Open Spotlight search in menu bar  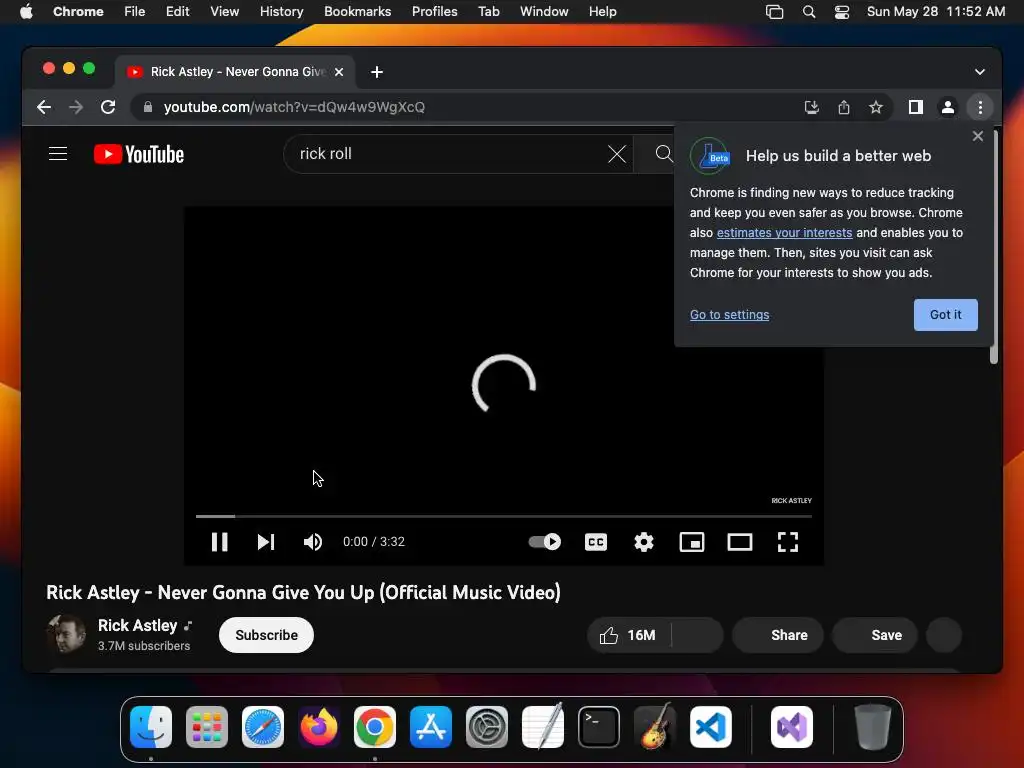(x=808, y=11)
